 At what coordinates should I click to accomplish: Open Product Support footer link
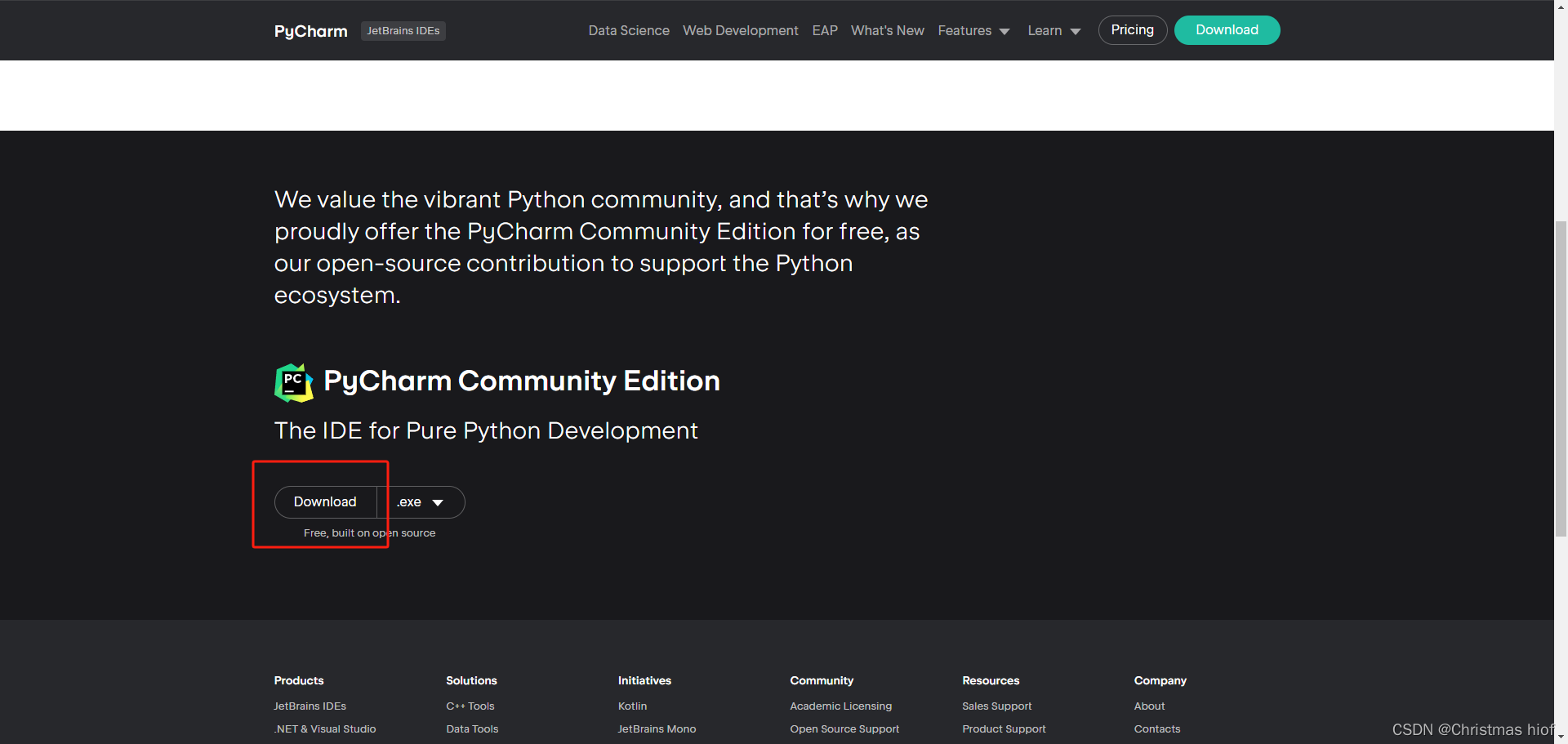[x=1004, y=729]
